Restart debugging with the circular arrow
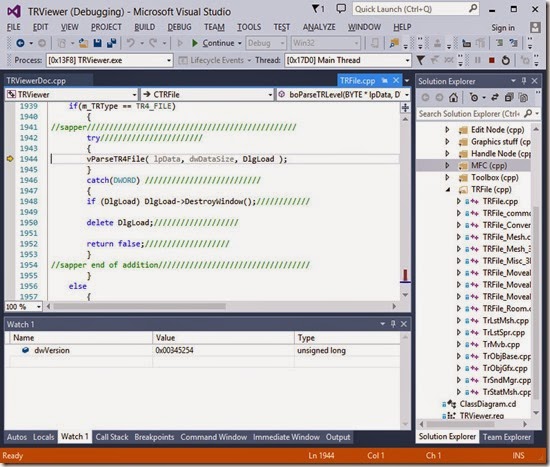The width and height of the screenshot is (550, 467). (505, 60)
